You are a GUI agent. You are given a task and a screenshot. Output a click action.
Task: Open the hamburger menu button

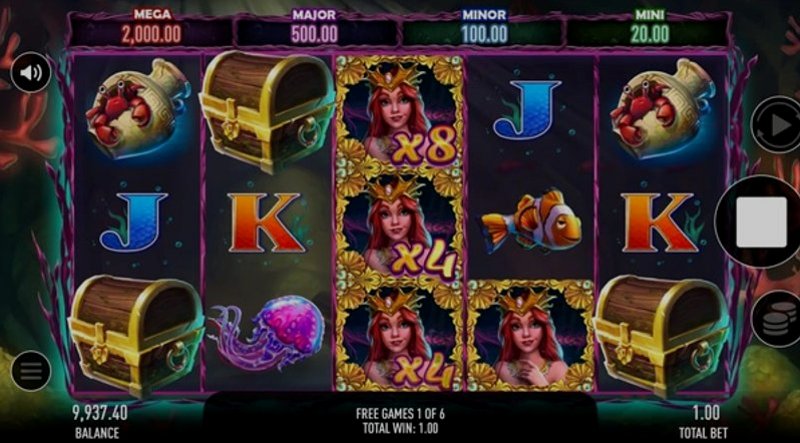[x=31, y=371]
